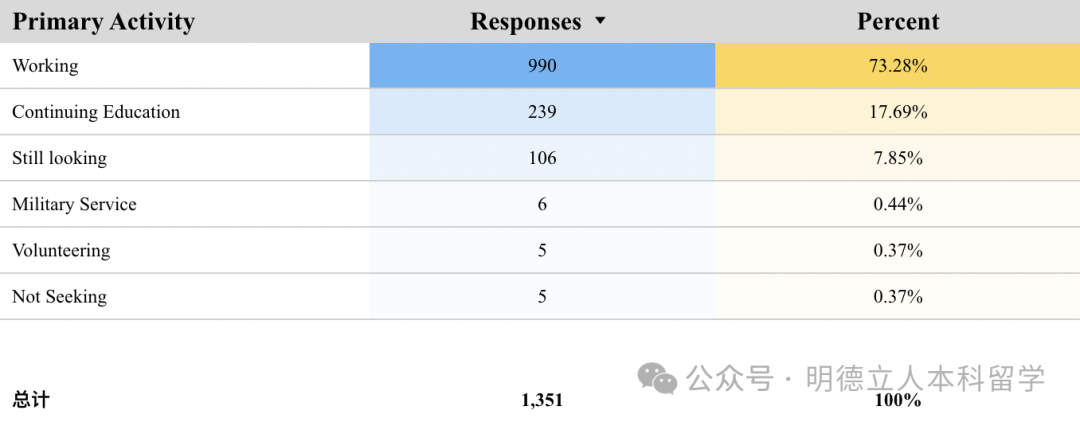Select the Primary Activity column header
1080x422 pixels.
(x=103, y=21)
